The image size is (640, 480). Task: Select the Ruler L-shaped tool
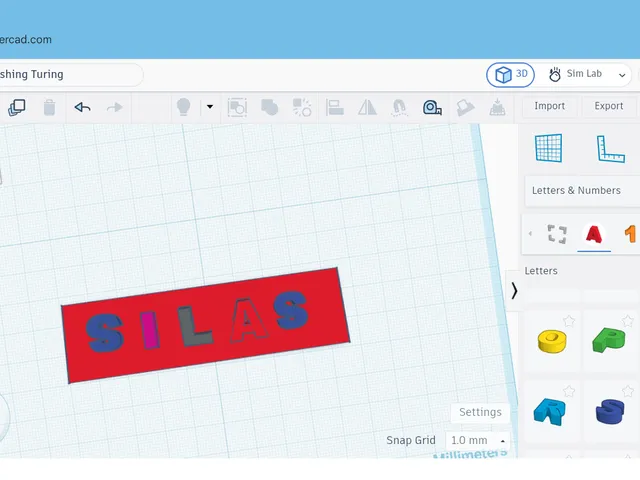[x=611, y=149]
